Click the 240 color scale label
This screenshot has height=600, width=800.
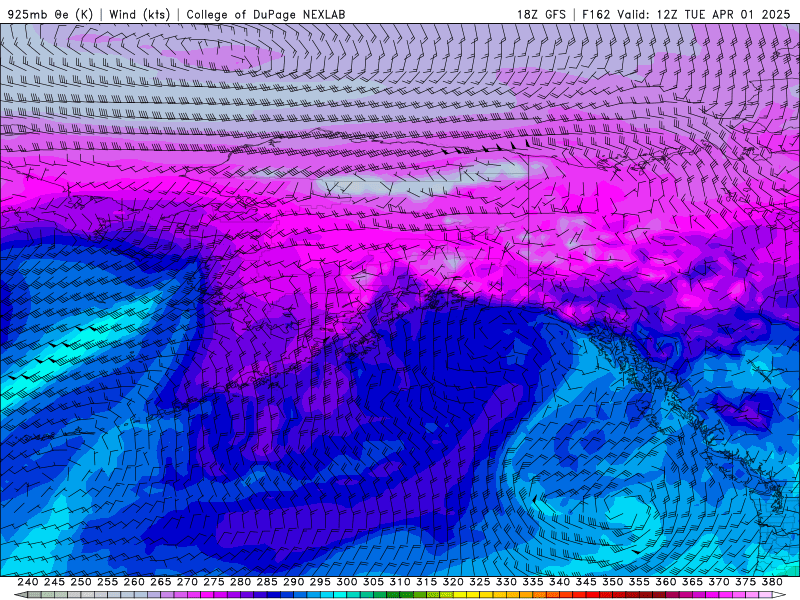[x=28, y=582]
